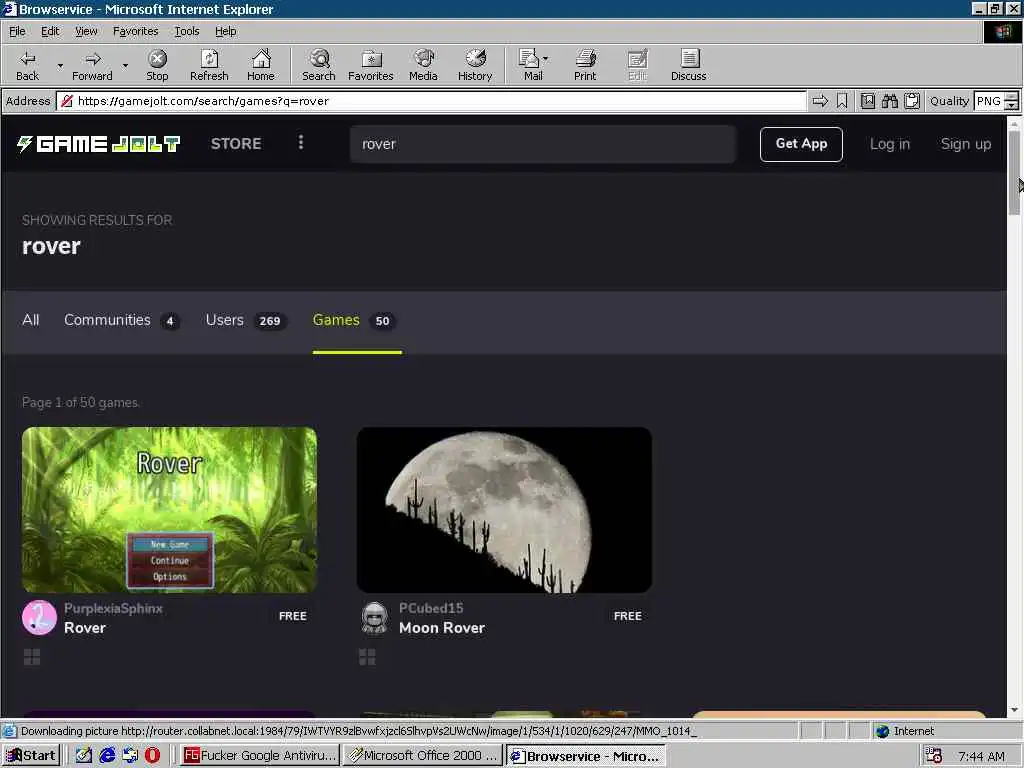Screen dimensions: 1024x768
Task: Open the Rover jungle game thumbnail
Action: tap(169, 509)
